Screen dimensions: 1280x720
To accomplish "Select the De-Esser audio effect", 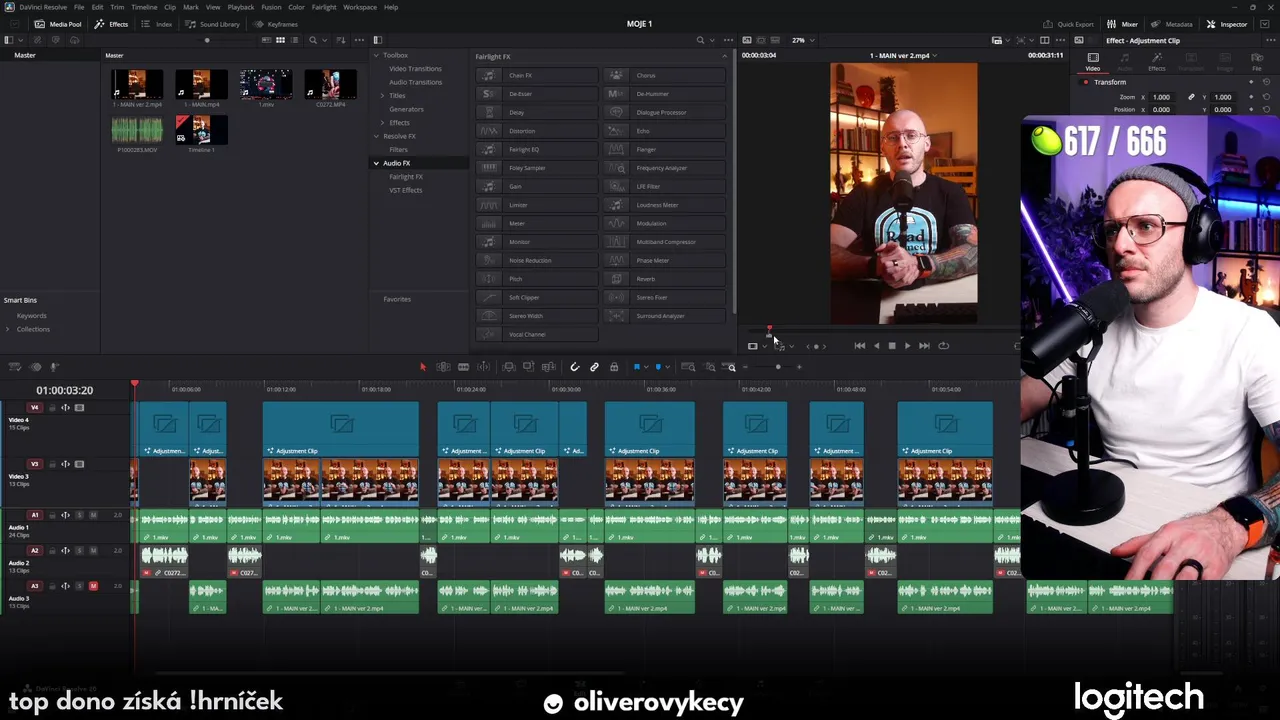I will click(536, 94).
